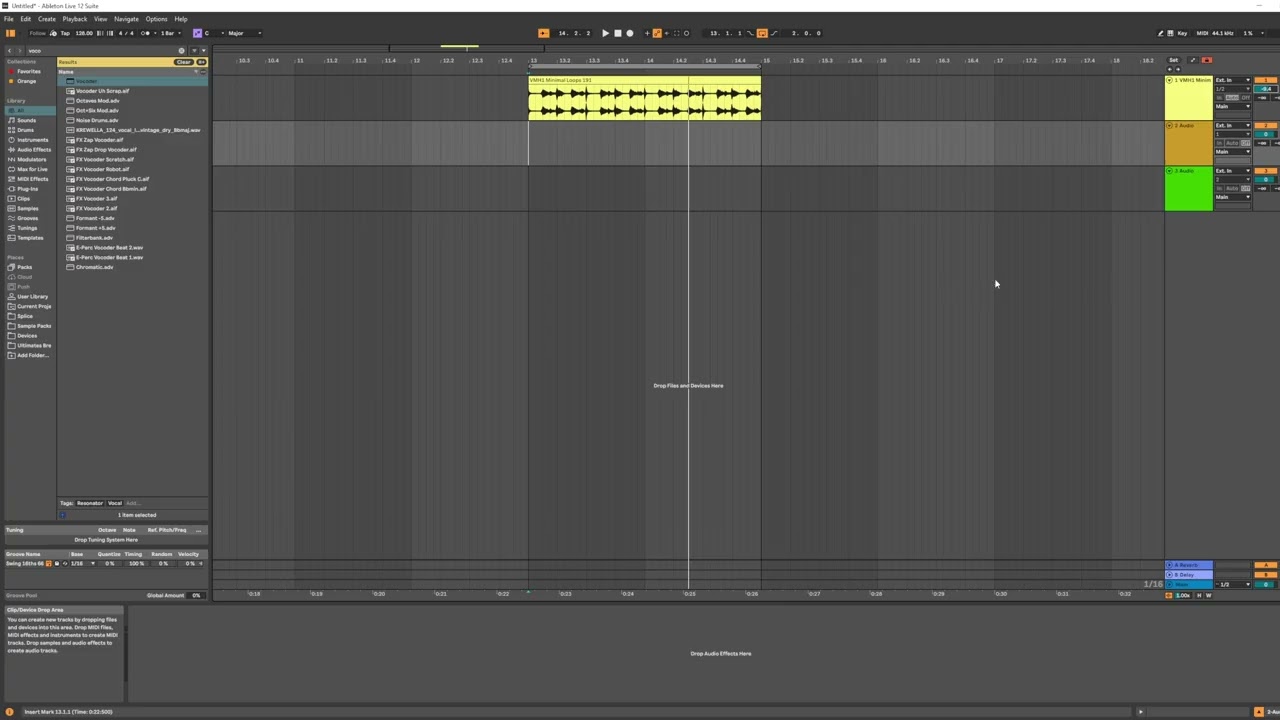Select Favorites collection
The image size is (1280, 720).
pyautogui.click(x=28, y=71)
